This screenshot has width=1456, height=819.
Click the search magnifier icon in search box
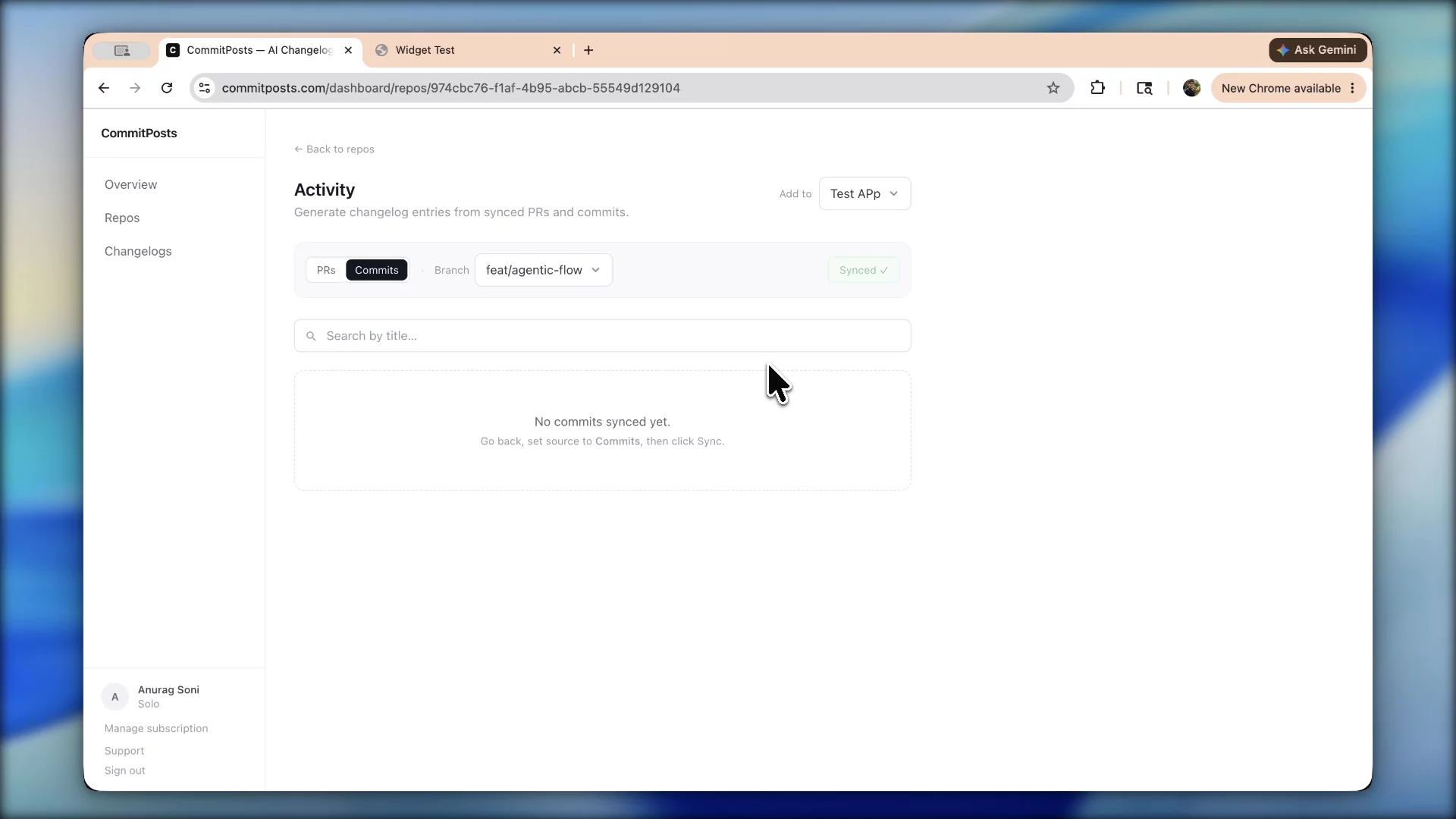(x=311, y=336)
